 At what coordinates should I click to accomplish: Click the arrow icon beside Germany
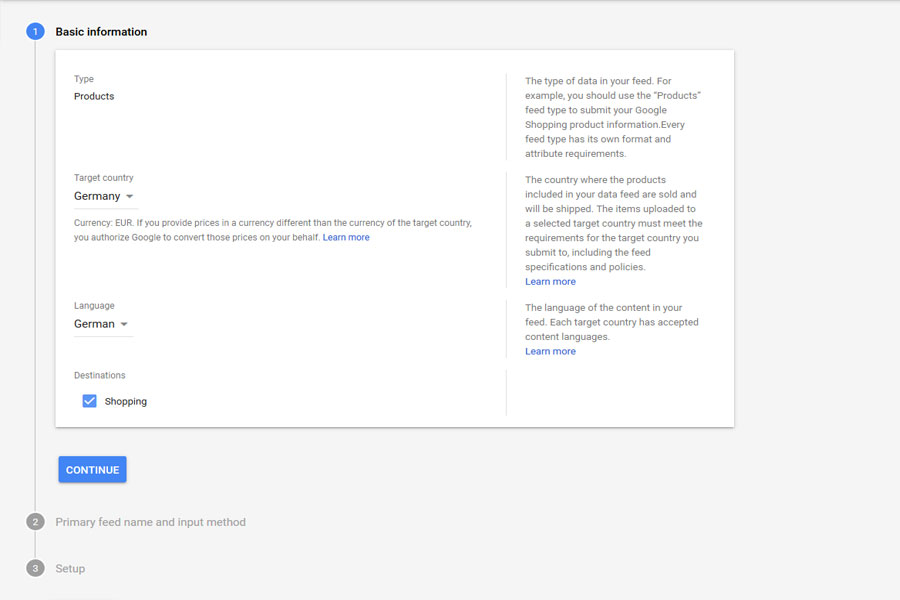(x=129, y=197)
